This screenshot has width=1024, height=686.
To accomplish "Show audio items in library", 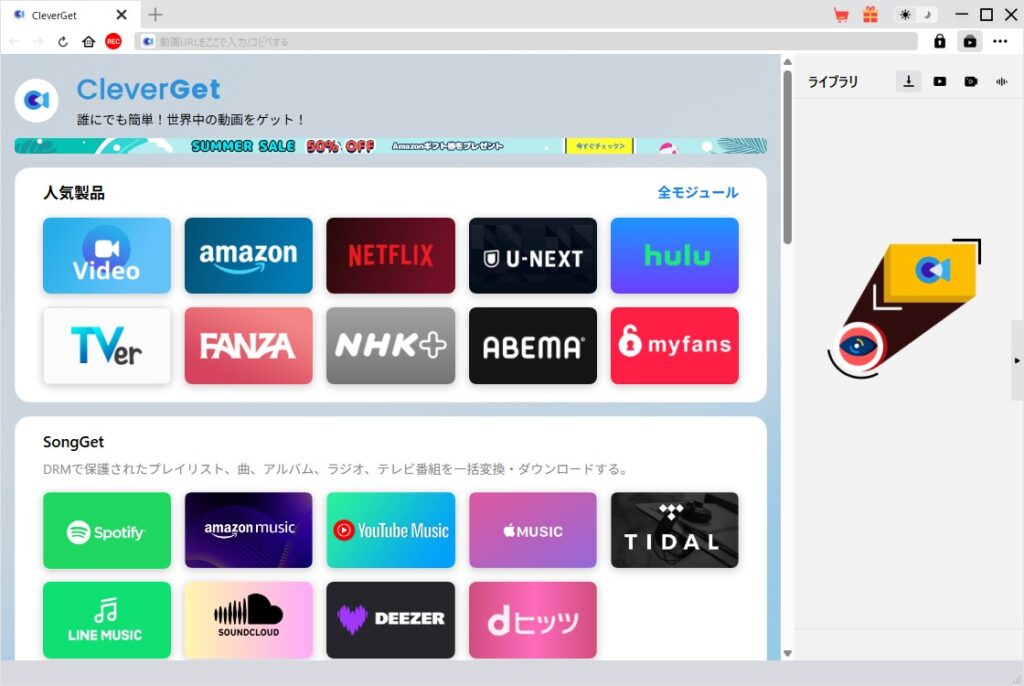I will [x=1001, y=82].
